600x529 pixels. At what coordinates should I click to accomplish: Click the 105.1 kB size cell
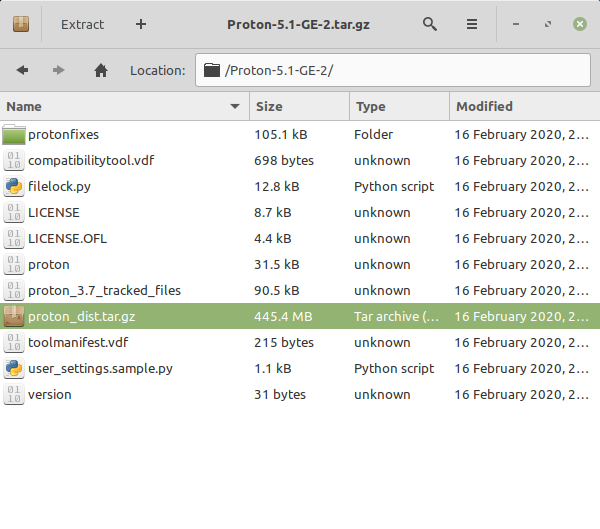point(281,134)
